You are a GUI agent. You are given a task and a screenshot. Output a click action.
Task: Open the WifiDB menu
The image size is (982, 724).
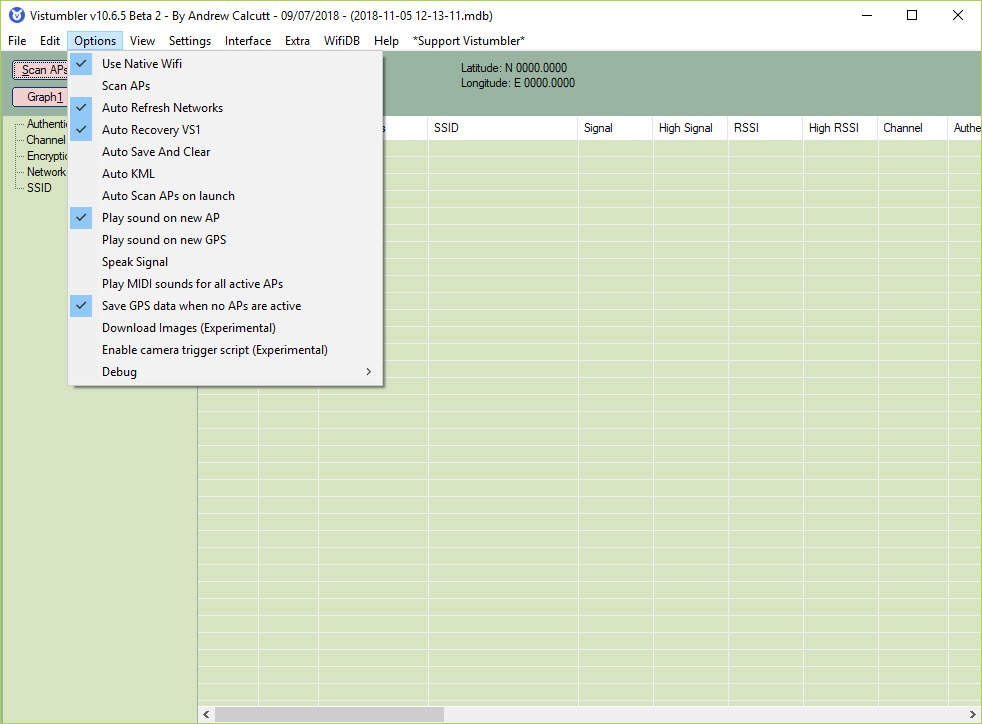[x=342, y=41]
